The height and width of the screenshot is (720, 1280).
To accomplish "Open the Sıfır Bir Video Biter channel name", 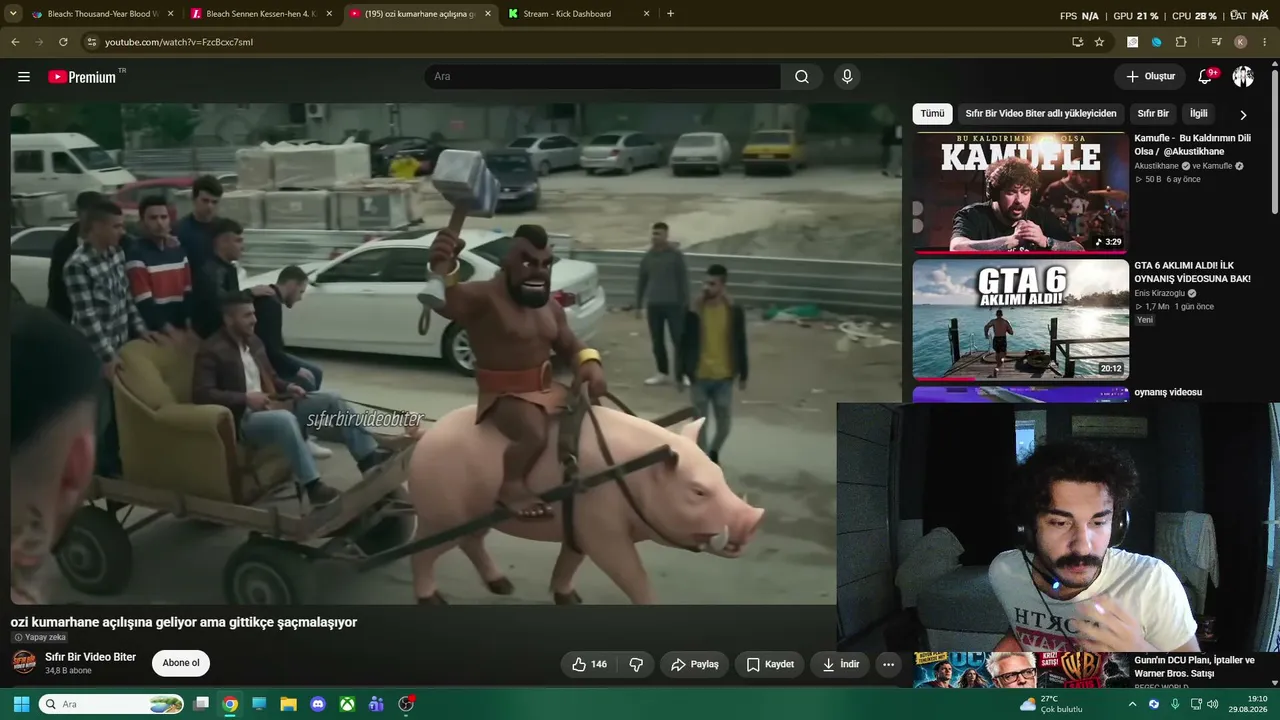I will [90, 657].
